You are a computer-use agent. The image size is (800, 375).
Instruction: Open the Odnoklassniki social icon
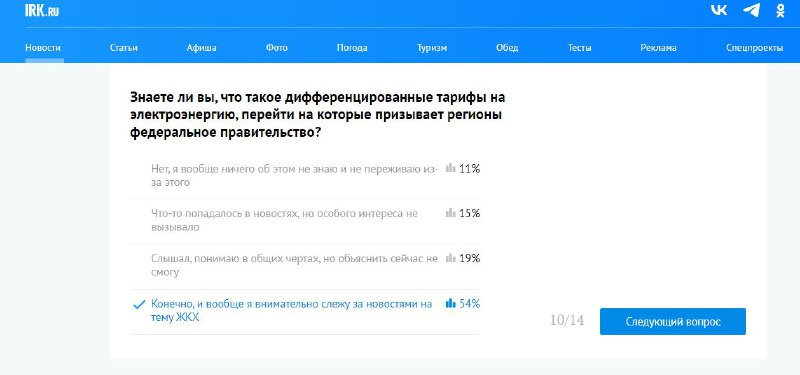[x=780, y=10]
